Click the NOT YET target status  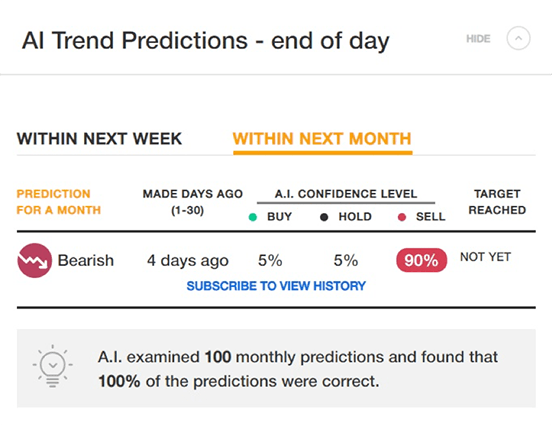coord(485,257)
